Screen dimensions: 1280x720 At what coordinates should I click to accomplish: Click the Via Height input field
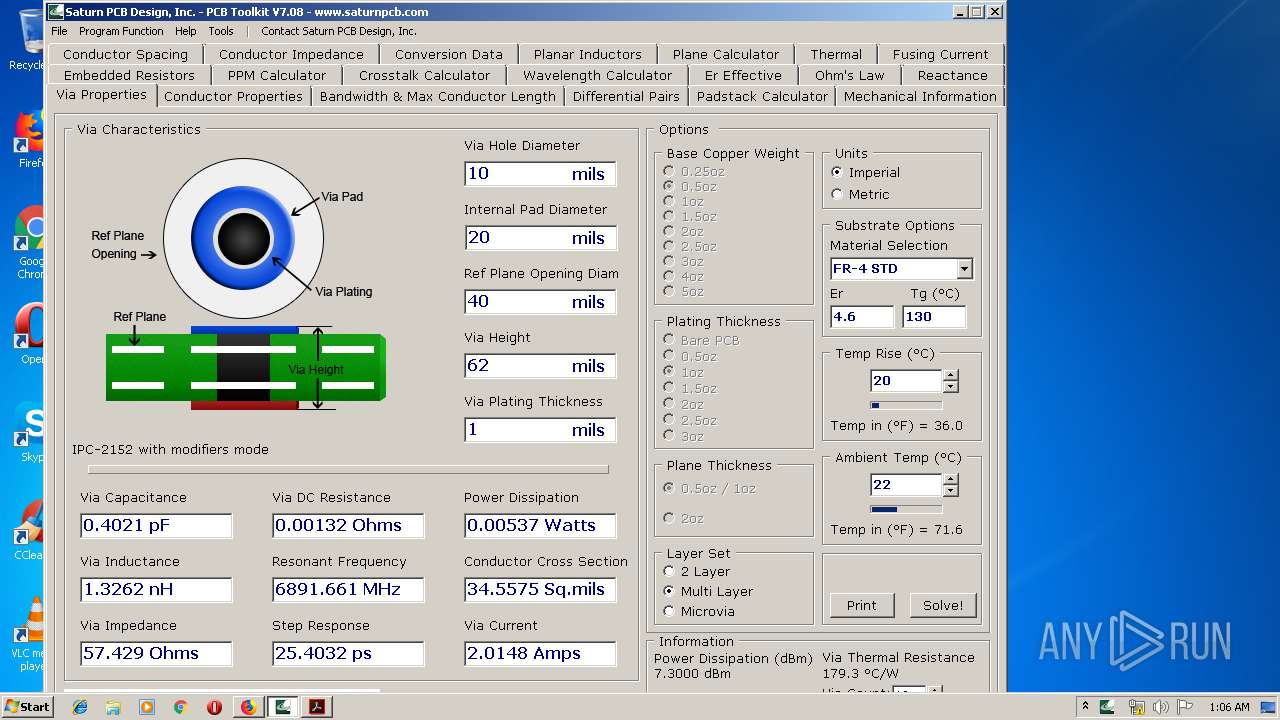click(540, 365)
